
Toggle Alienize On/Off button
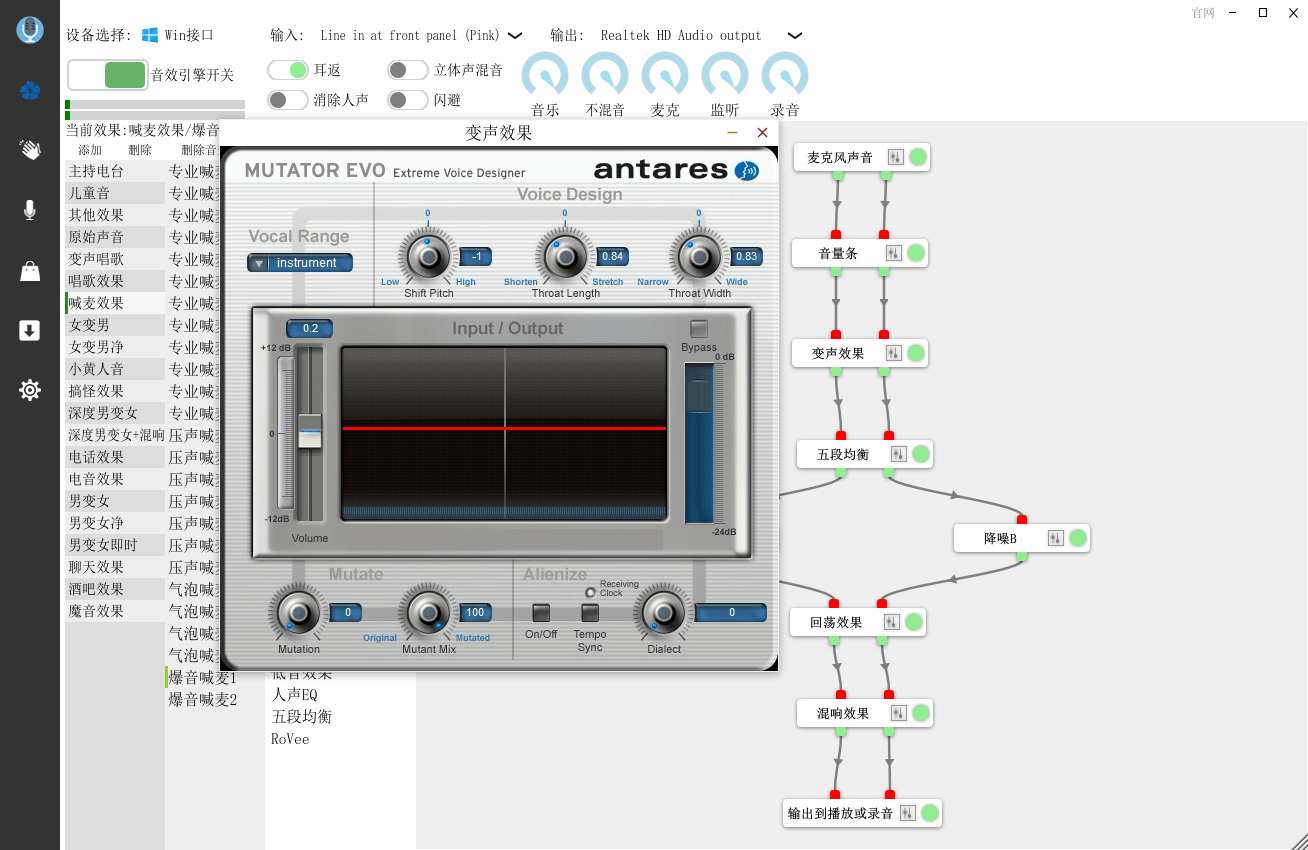pos(541,613)
